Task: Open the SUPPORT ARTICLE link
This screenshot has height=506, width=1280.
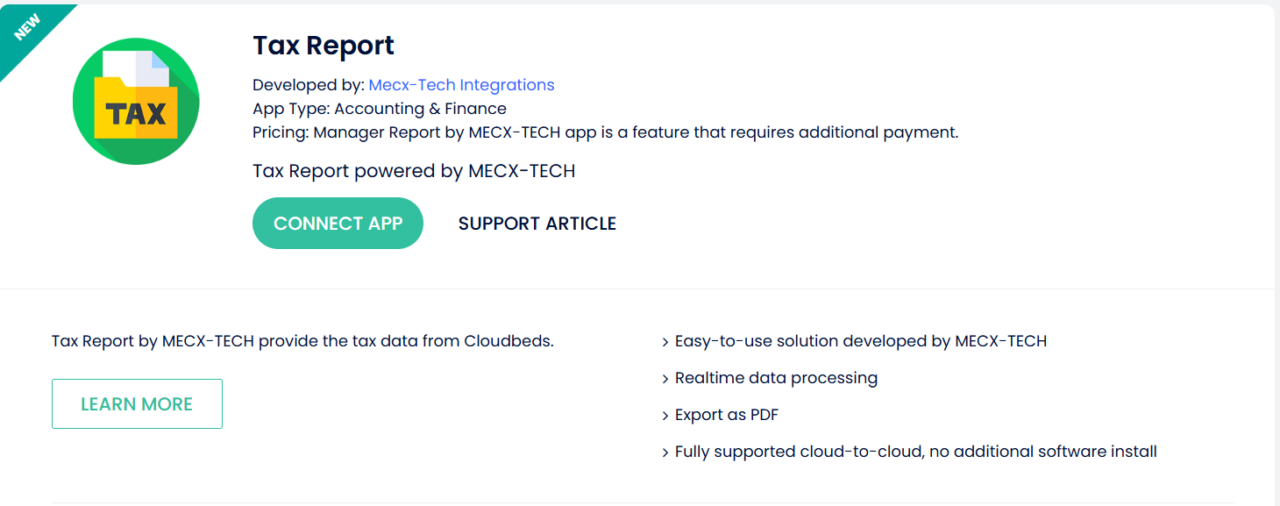Action: tap(537, 223)
